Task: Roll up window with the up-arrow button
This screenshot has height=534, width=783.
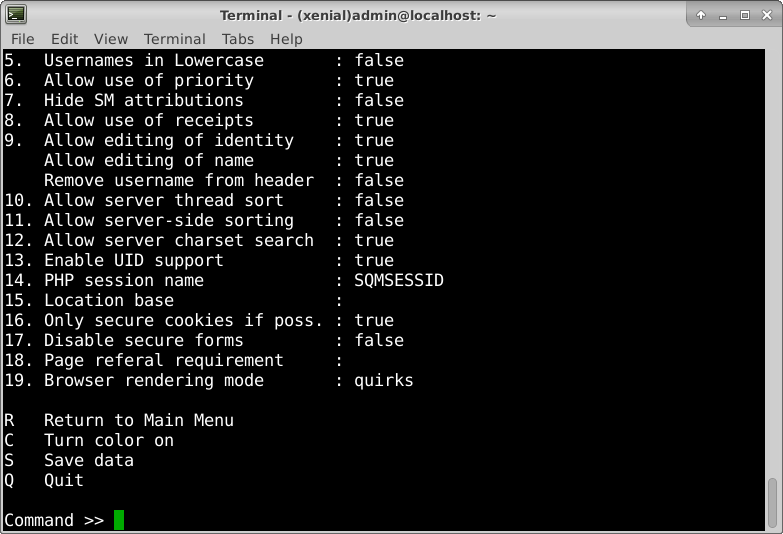Action: click(x=701, y=15)
